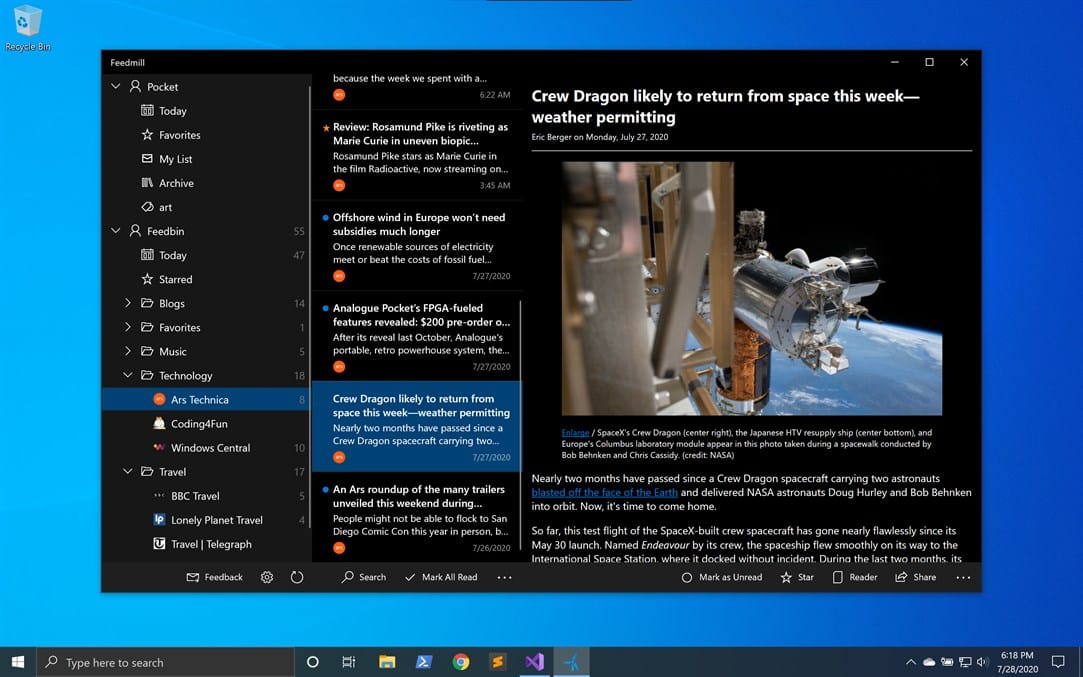Collapse the Pocket account section
This screenshot has width=1083, height=677.
pyautogui.click(x=116, y=87)
